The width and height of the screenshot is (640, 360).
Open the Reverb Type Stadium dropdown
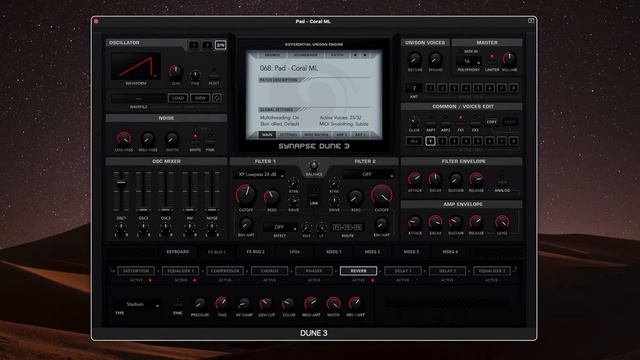point(138,304)
